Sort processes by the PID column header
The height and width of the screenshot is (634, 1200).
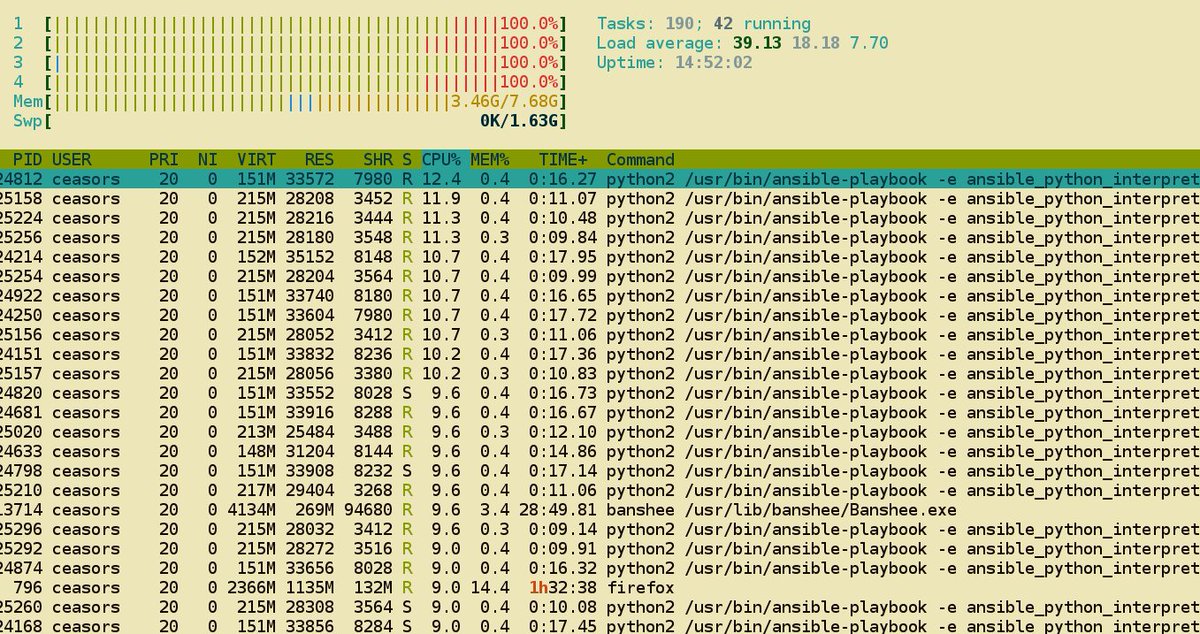pos(28,159)
